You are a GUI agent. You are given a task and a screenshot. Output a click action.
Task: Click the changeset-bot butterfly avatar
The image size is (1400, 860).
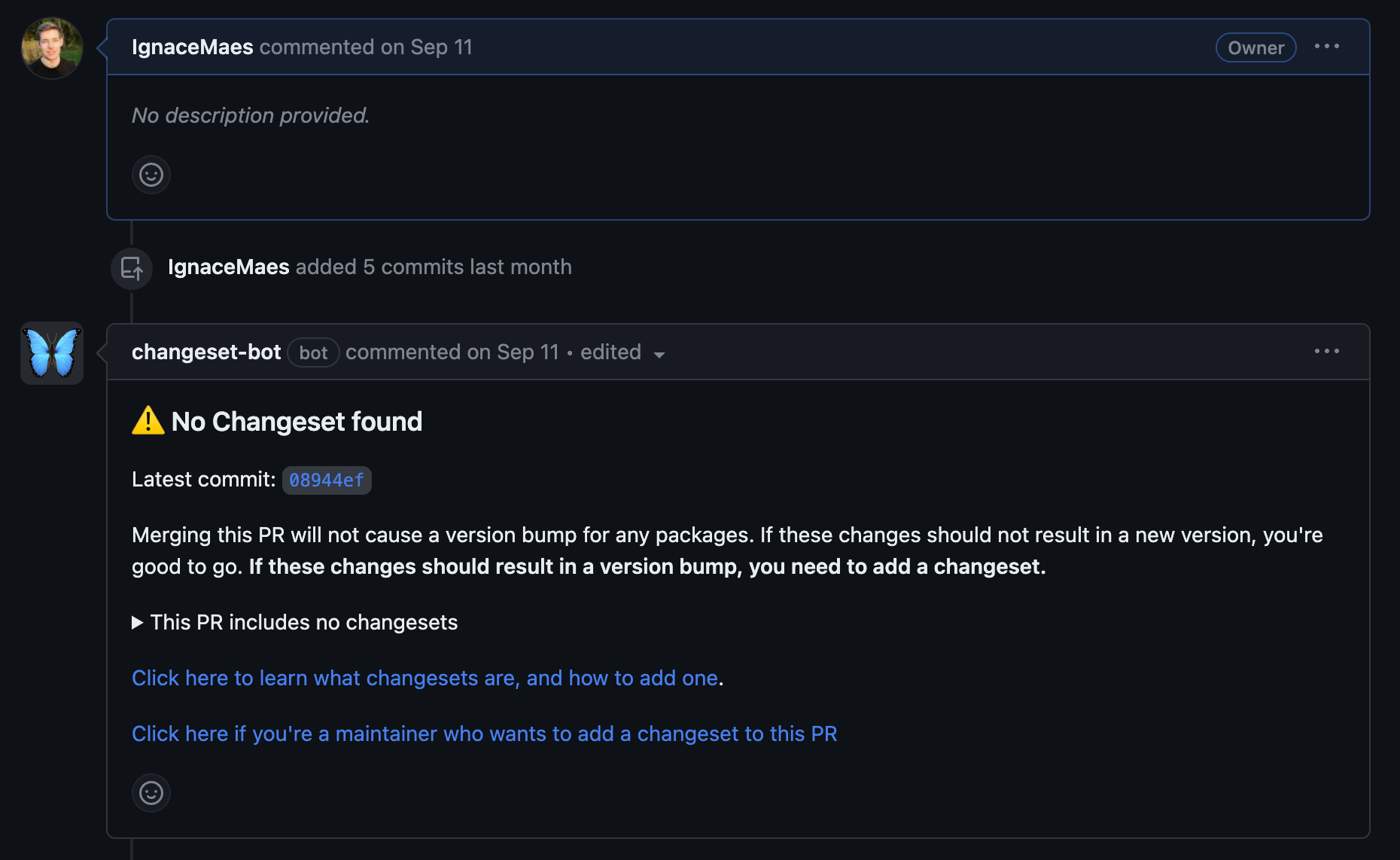(x=51, y=352)
